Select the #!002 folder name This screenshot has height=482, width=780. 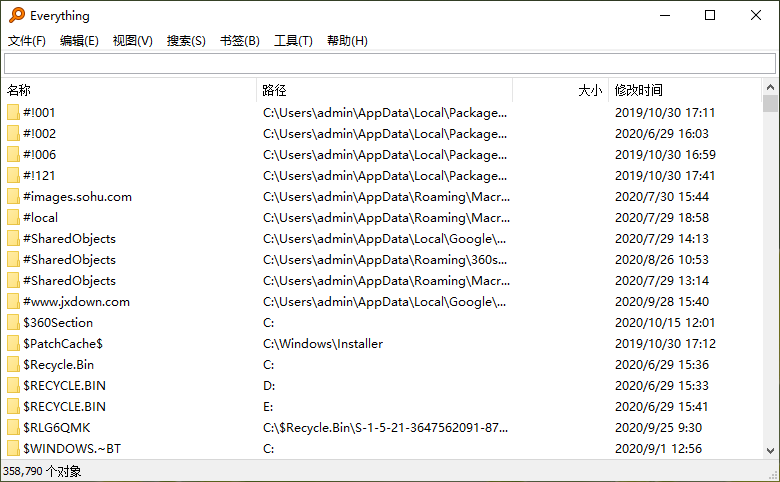tap(39, 134)
